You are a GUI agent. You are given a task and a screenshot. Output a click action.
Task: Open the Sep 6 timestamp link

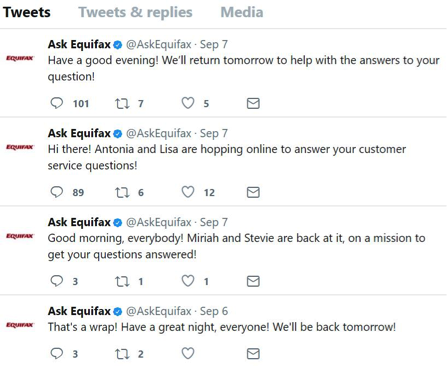pyautogui.click(x=214, y=311)
